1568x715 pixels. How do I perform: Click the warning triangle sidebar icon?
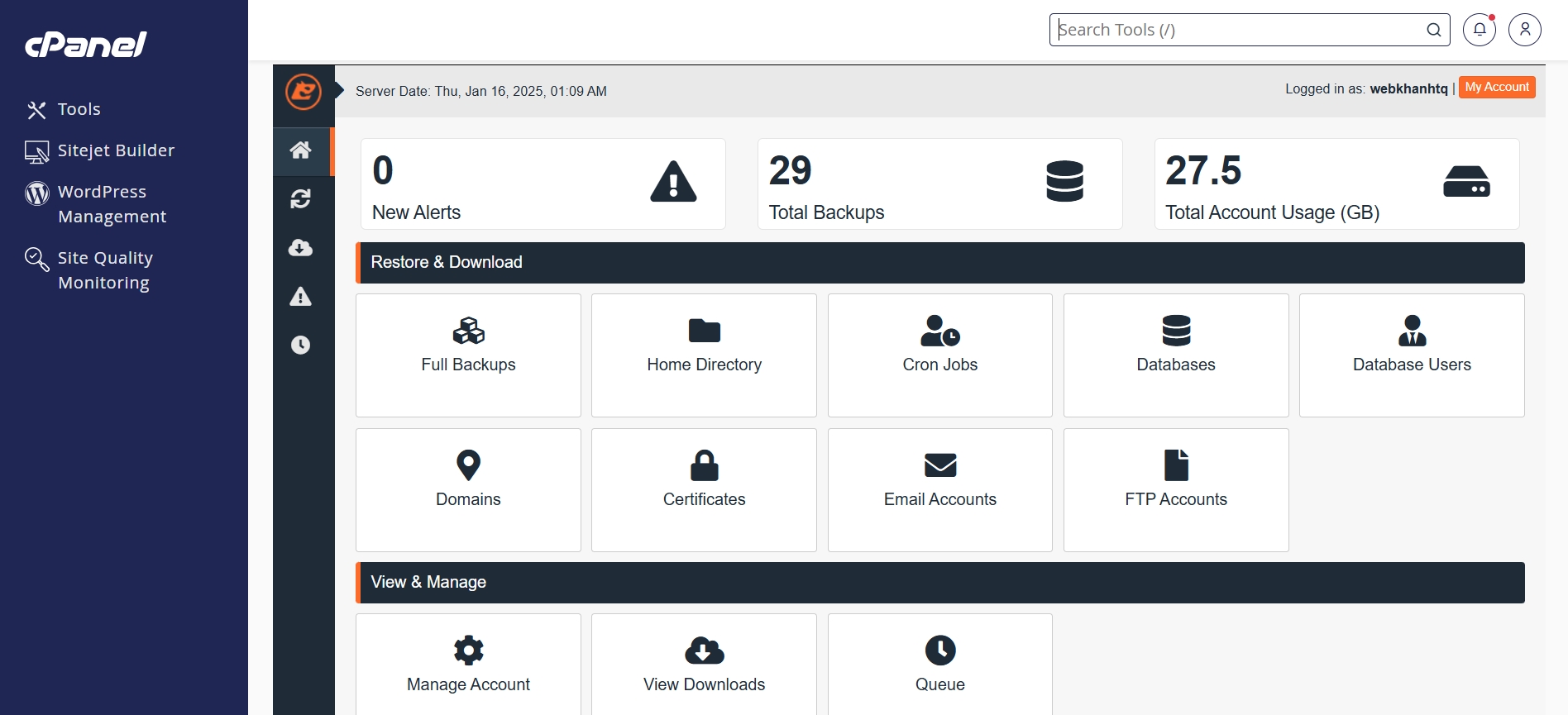pyautogui.click(x=301, y=297)
